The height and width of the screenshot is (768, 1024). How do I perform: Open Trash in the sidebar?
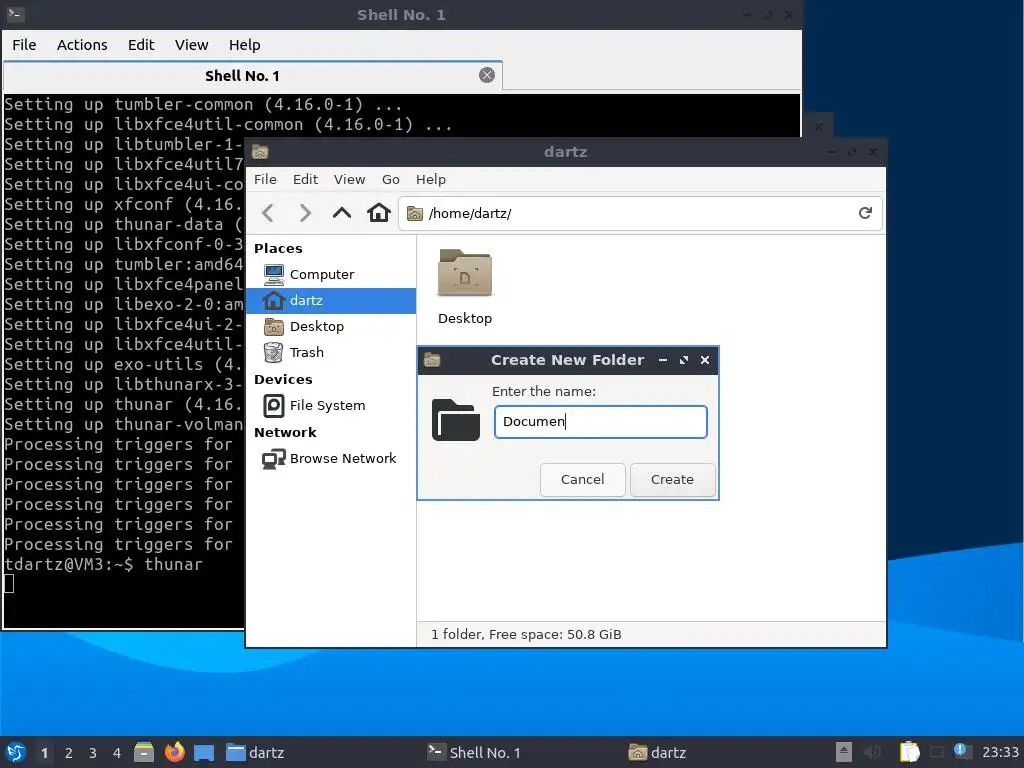point(331,353)
